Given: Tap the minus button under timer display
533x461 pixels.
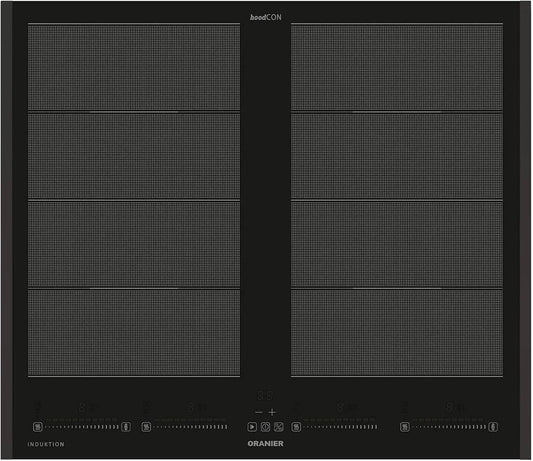Looking at the screenshot, I should (x=259, y=412).
